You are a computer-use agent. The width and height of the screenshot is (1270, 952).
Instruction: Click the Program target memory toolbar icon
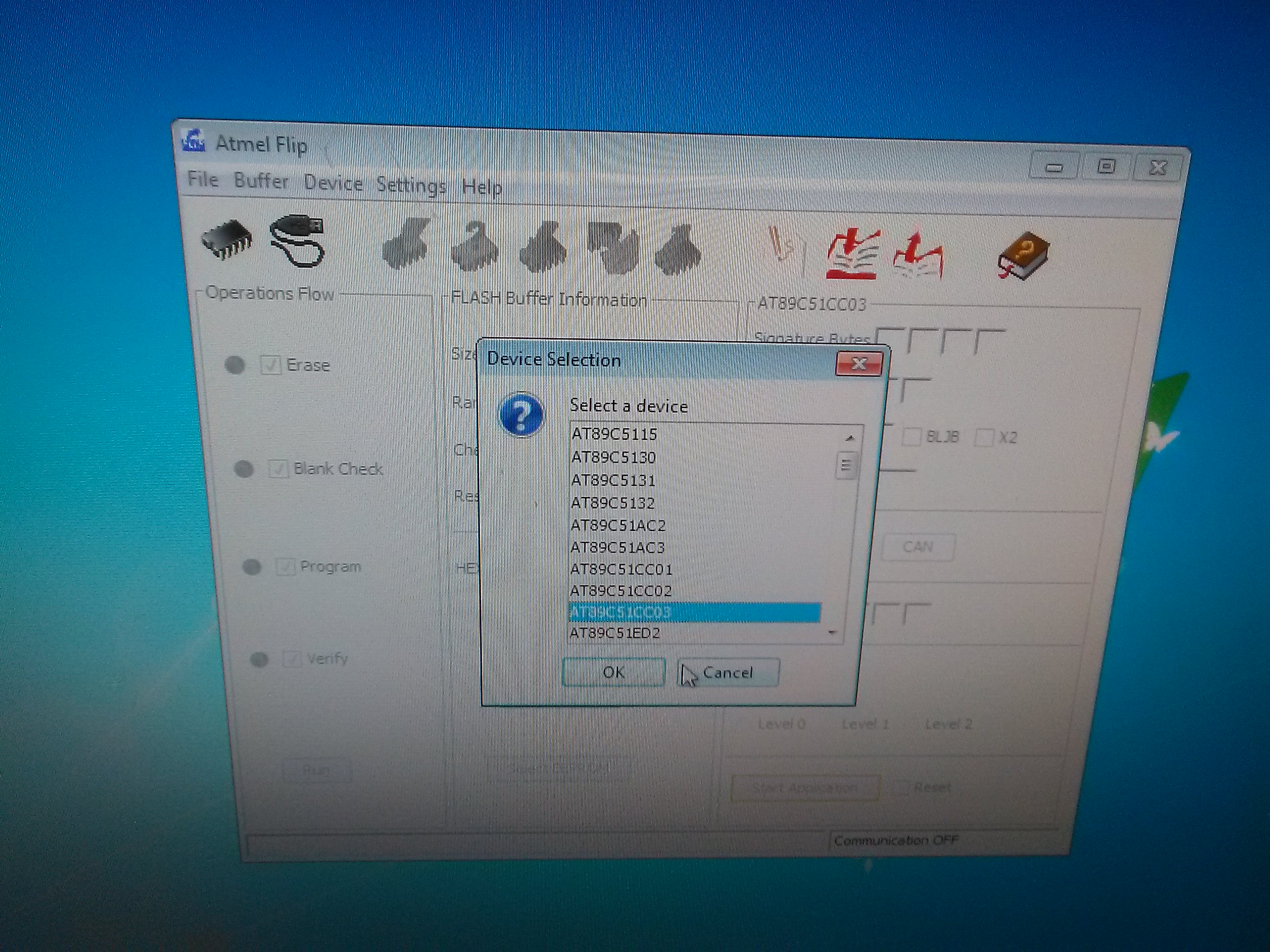pyautogui.click(x=542, y=247)
